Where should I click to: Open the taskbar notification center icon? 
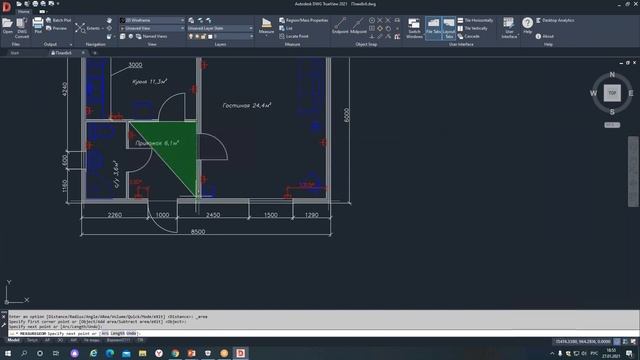click(629, 353)
